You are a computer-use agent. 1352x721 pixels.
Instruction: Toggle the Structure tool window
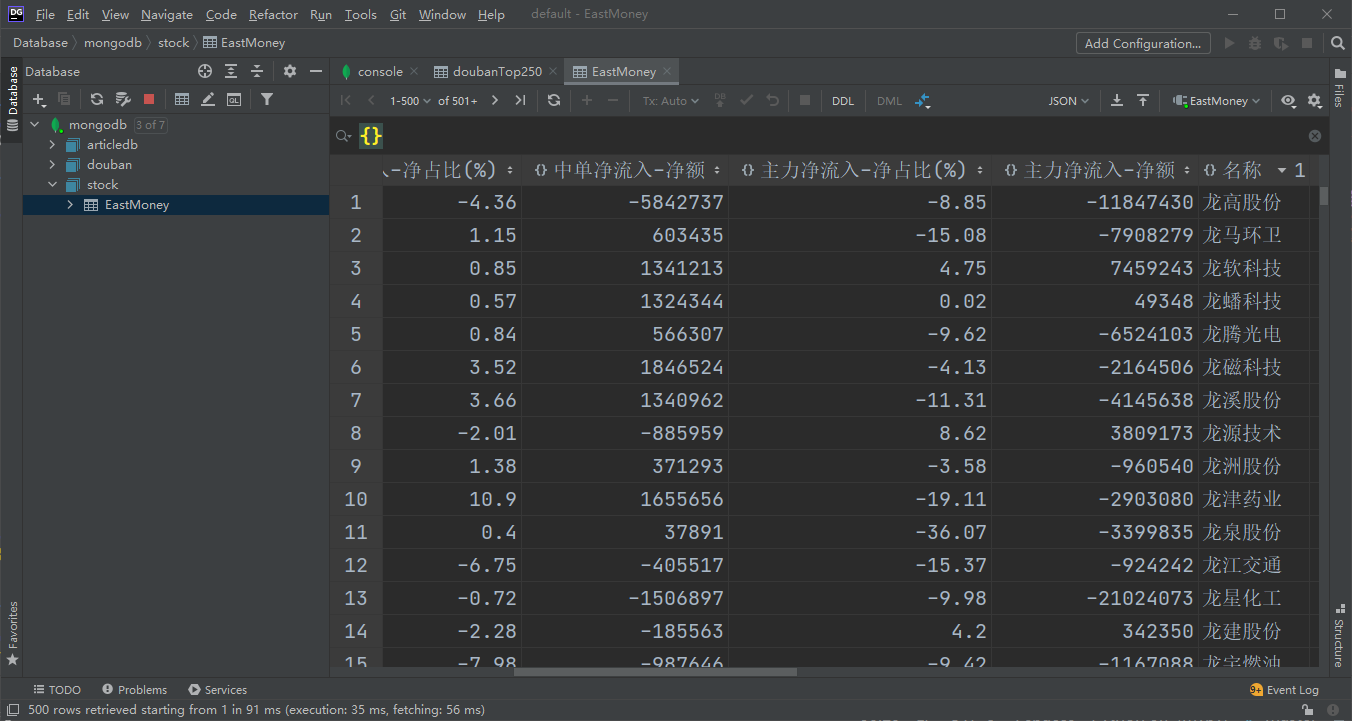pos(1339,634)
